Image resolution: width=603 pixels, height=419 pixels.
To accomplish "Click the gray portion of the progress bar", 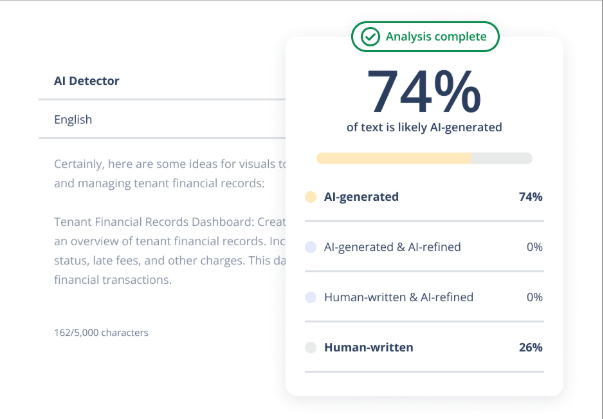I will pyautogui.click(x=501, y=158).
